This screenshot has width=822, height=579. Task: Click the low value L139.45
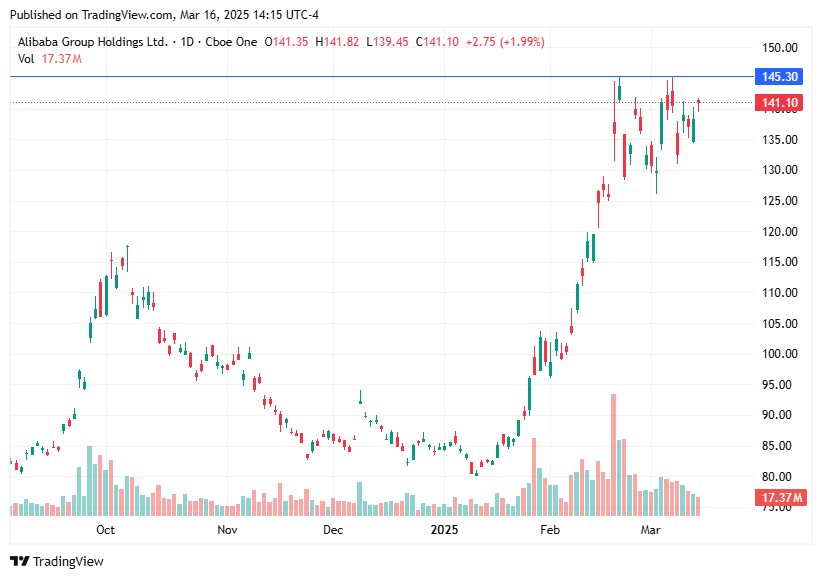click(387, 42)
